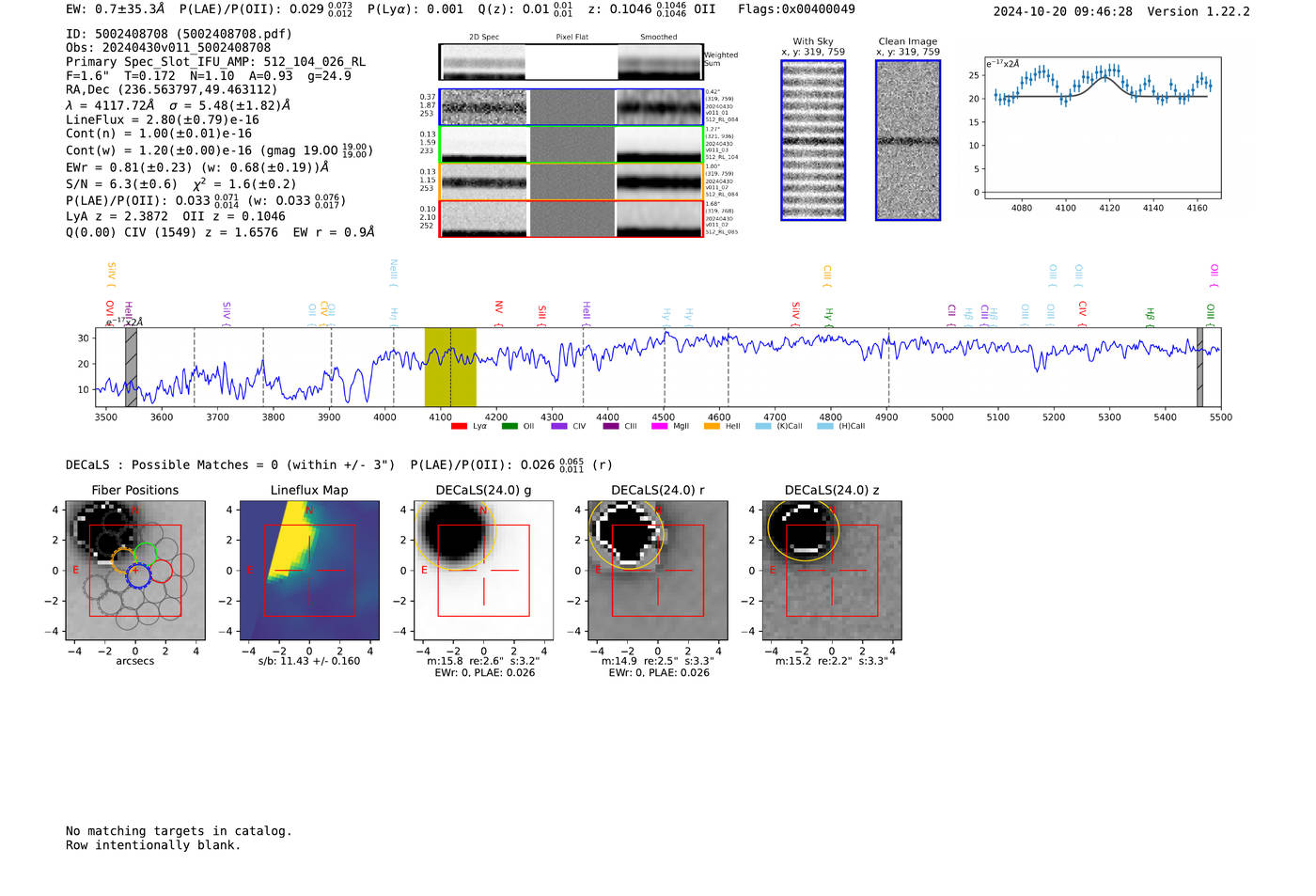This screenshot has width=1316, height=896.
Task: Select the black-framed Weighted Sum spectrum row
Action: point(572,62)
